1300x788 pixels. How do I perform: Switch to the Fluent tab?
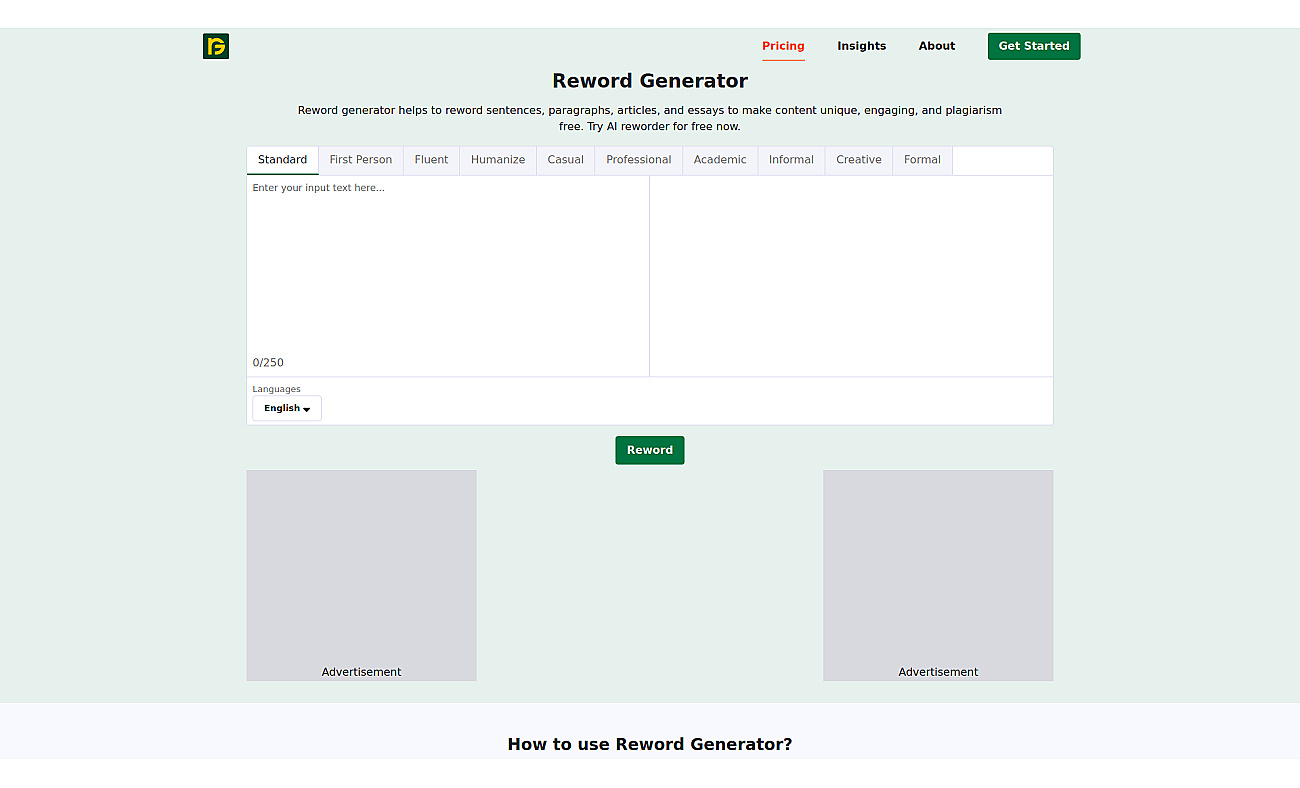coord(432,160)
